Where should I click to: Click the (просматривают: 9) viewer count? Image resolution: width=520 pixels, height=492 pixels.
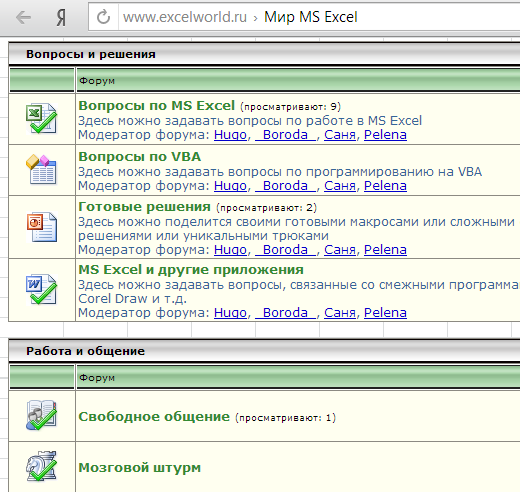290,107
